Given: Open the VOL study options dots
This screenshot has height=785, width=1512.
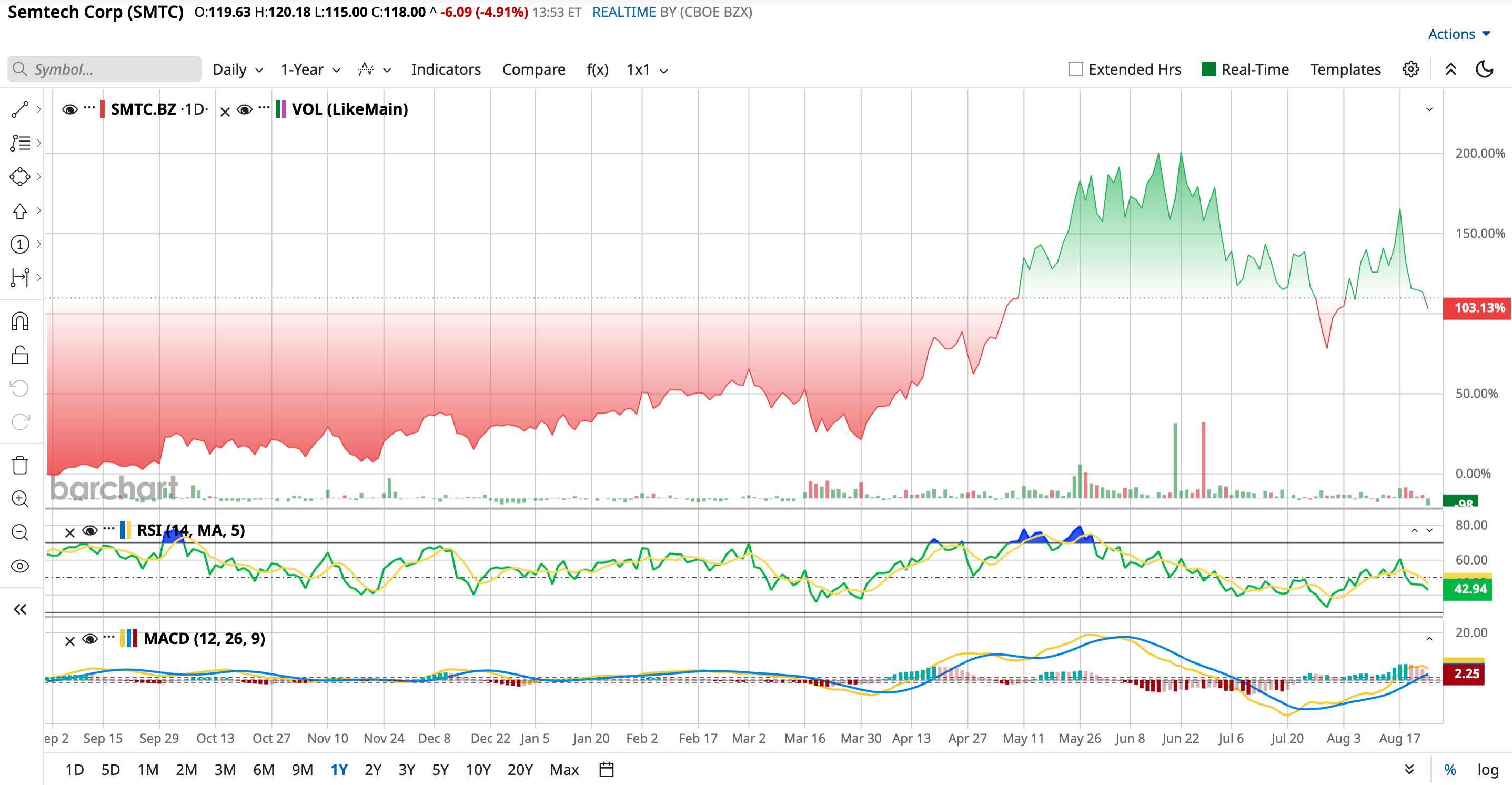Looking at the screenshot, I should click(x=264, y=108).
